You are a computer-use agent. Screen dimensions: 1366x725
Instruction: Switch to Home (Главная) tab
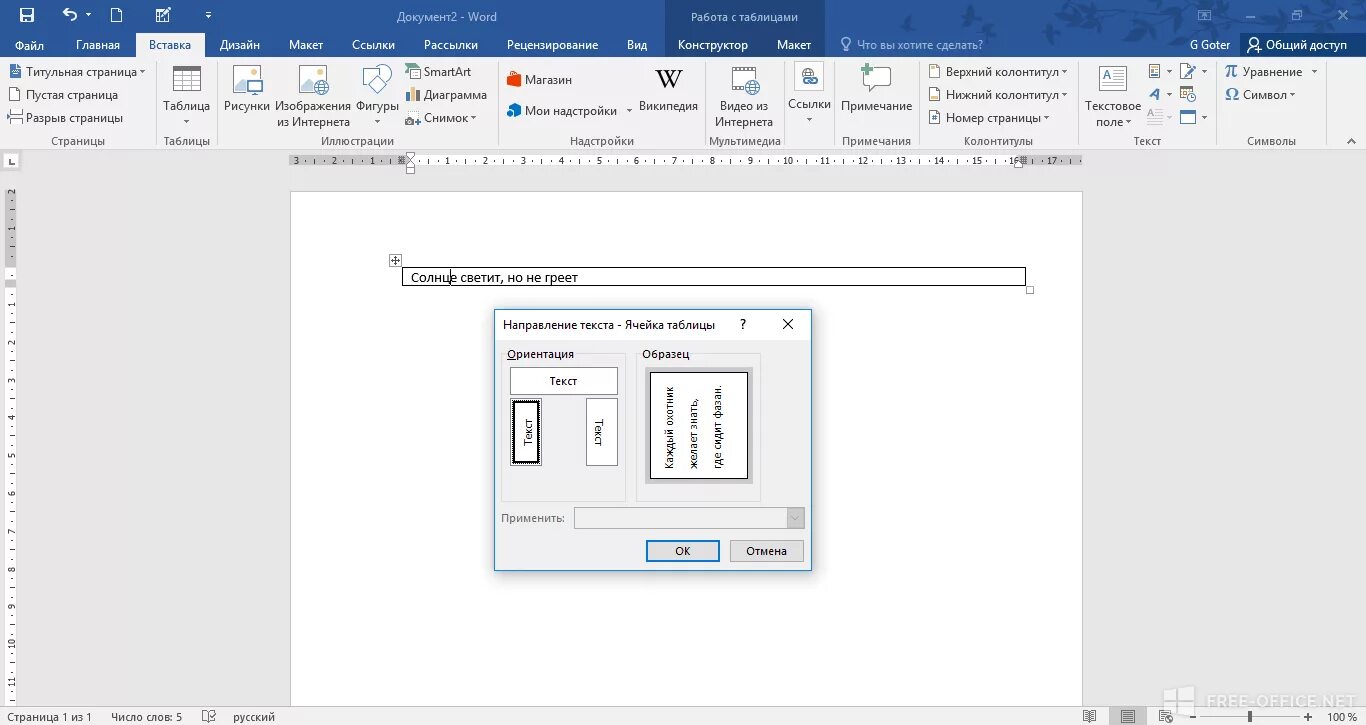(x=98, y=45)
